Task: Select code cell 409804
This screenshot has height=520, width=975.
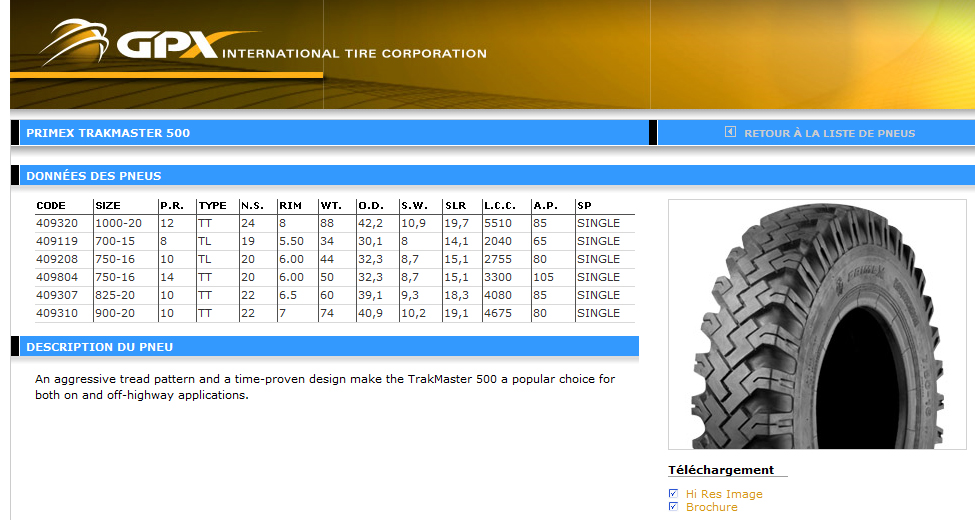Action: click(57, 277)
